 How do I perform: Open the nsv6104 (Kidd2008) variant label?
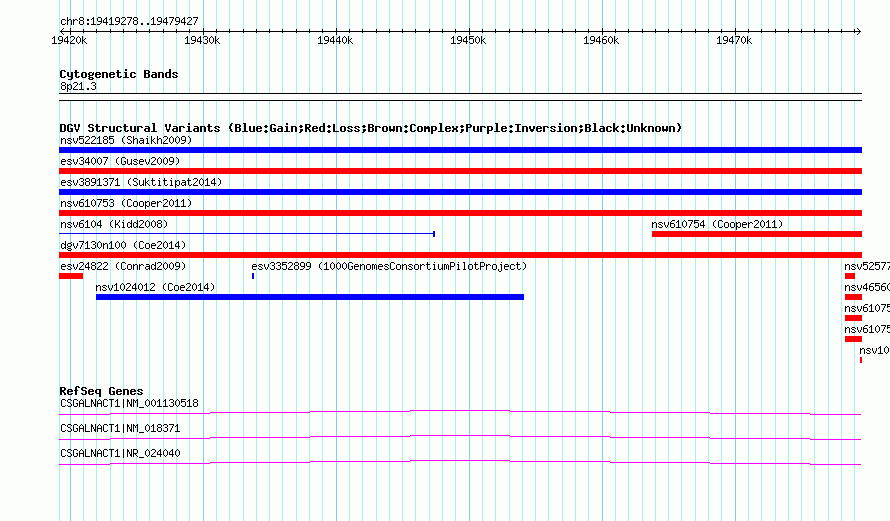[114, 224]
